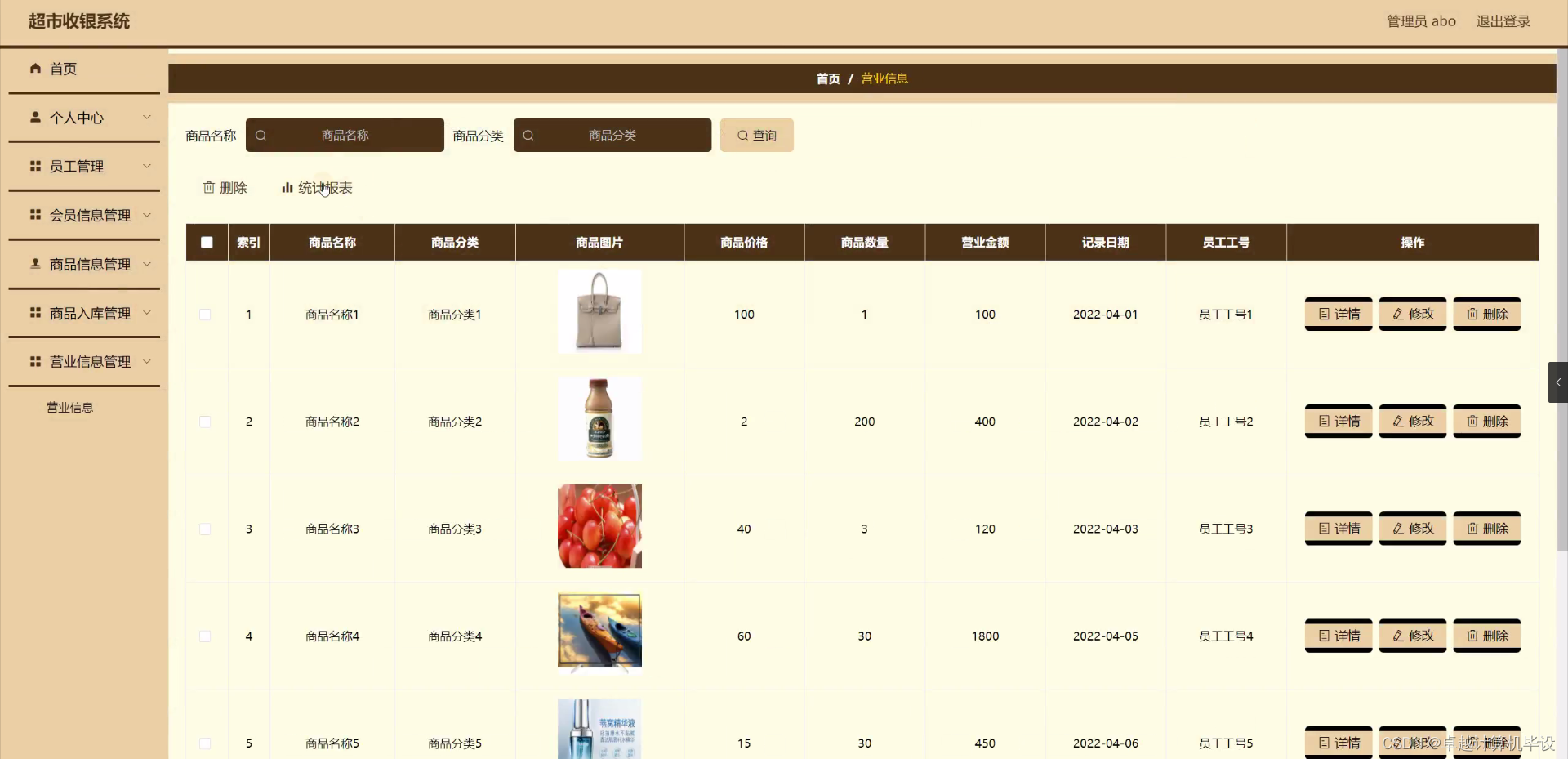1568x759 pixels.
Task: Click the home icon beside 首页 in sidebar
Action: [35, 69]
